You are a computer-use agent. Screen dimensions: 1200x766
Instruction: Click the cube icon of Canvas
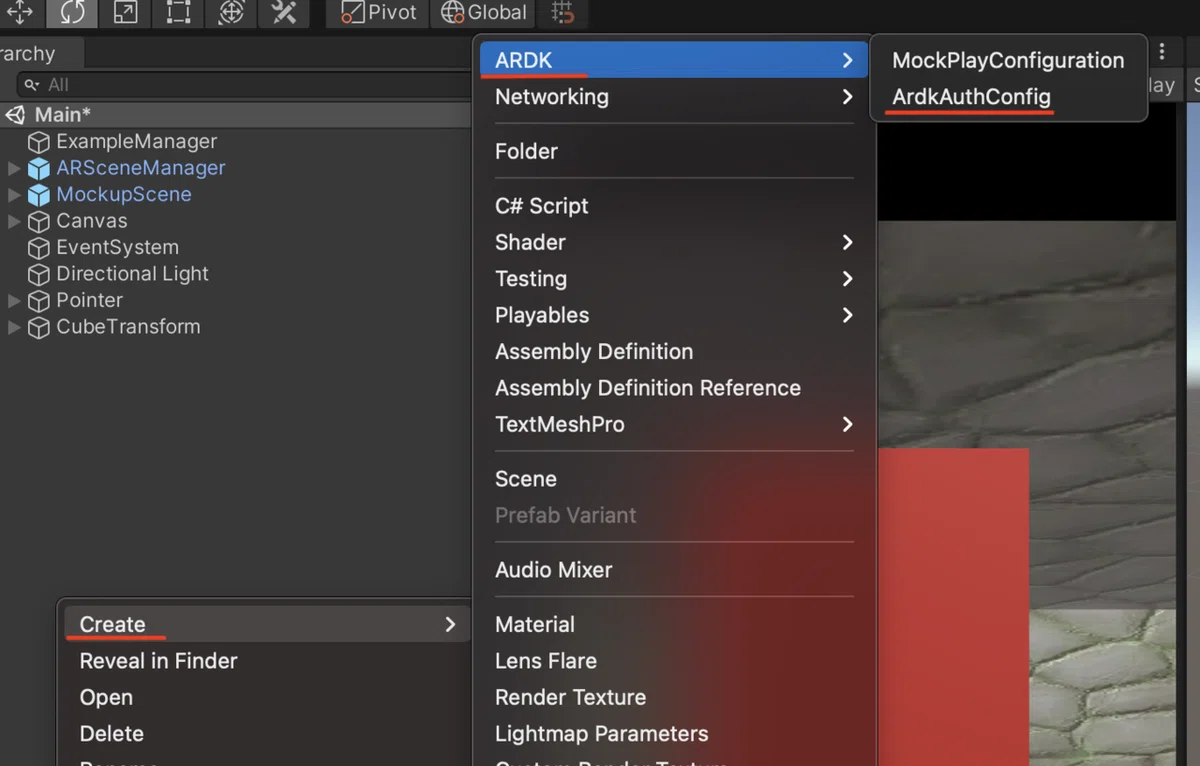(x=39, y=221)
